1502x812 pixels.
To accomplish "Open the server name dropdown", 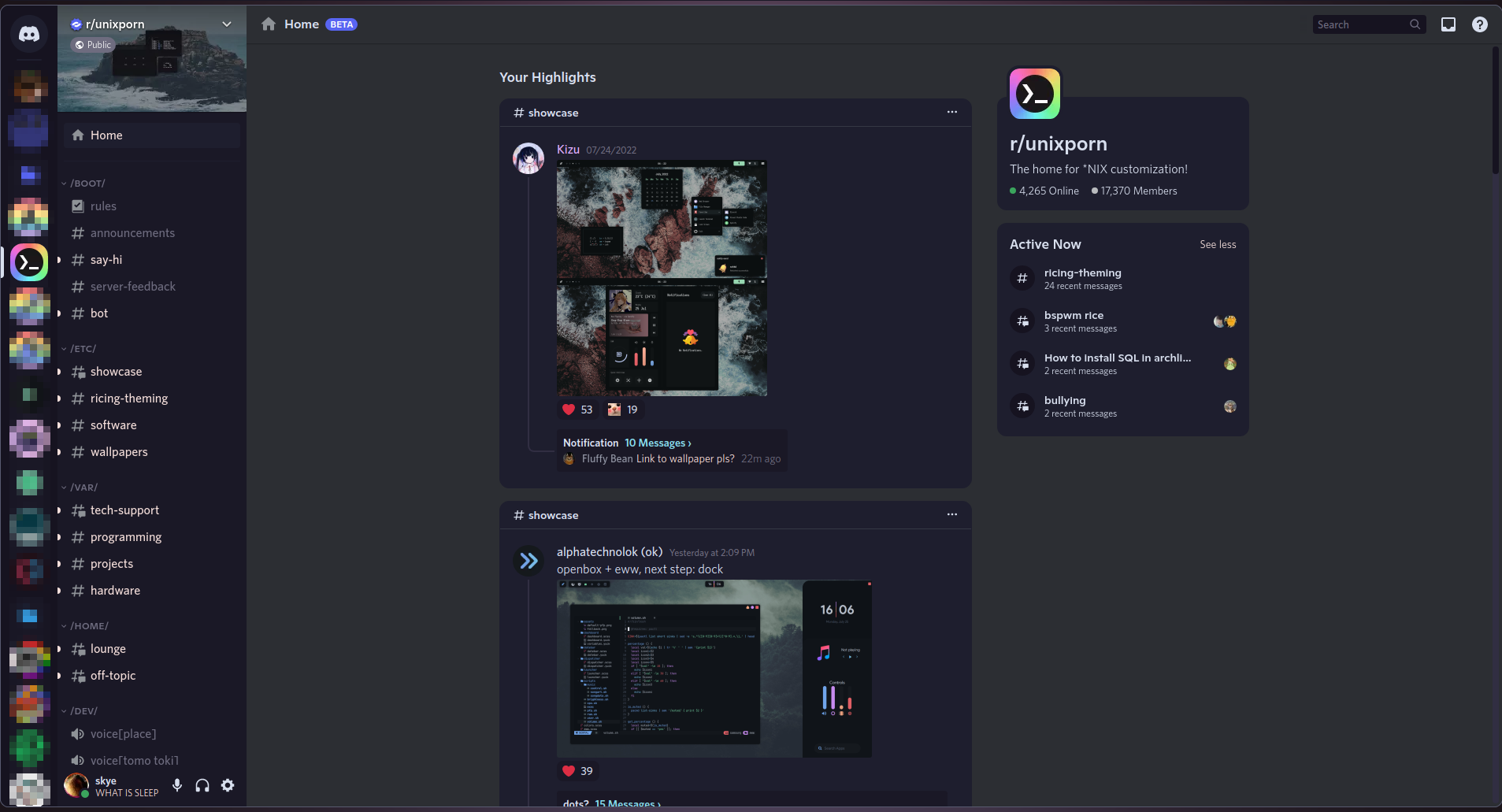I will click(x=227, y=24).
